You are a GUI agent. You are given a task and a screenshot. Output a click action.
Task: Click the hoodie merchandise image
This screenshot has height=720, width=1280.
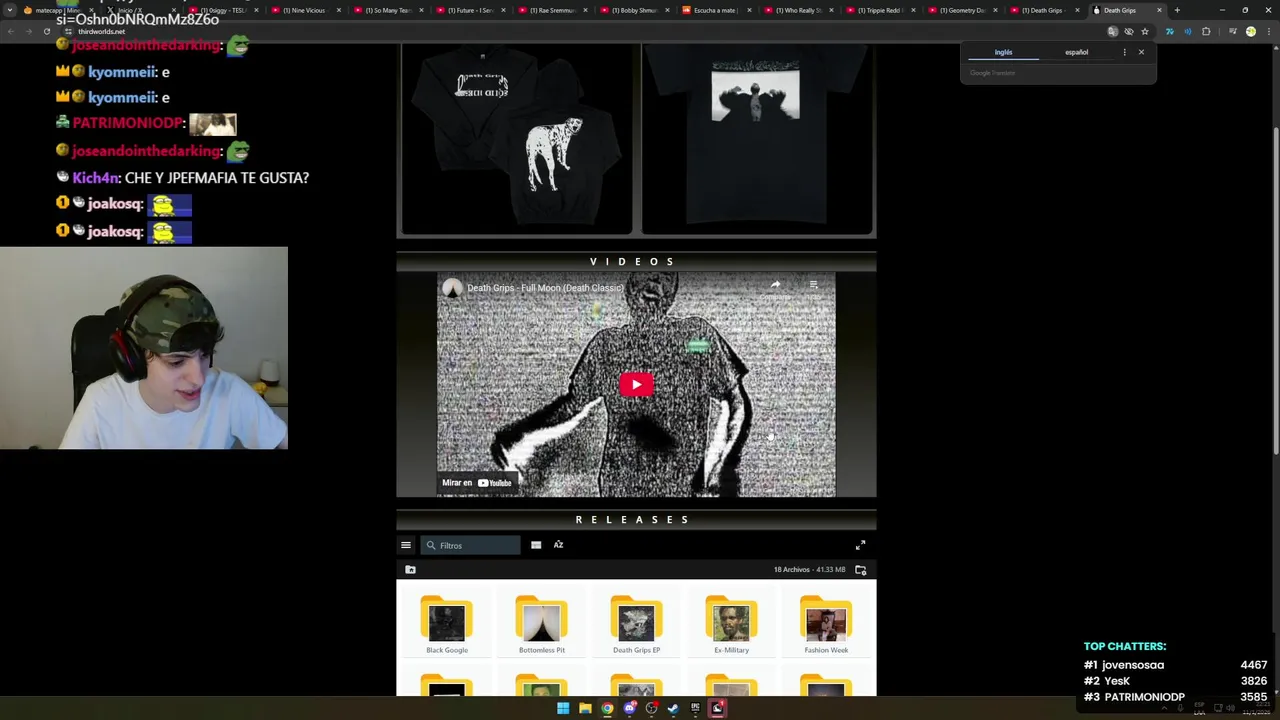[517, 138]
